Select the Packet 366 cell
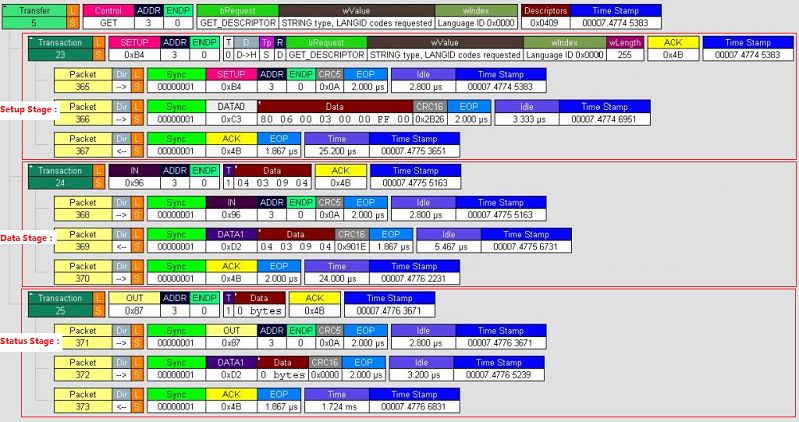 81,112
